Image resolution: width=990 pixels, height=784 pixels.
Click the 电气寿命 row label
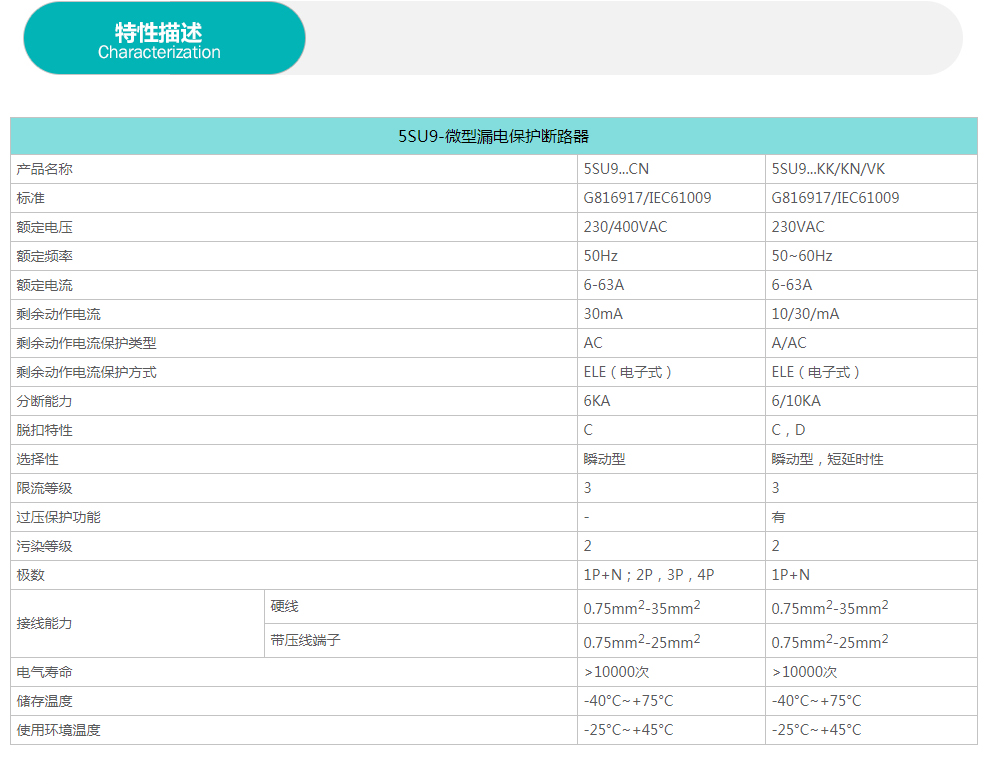pyautogui.click(x=45, y=672)
